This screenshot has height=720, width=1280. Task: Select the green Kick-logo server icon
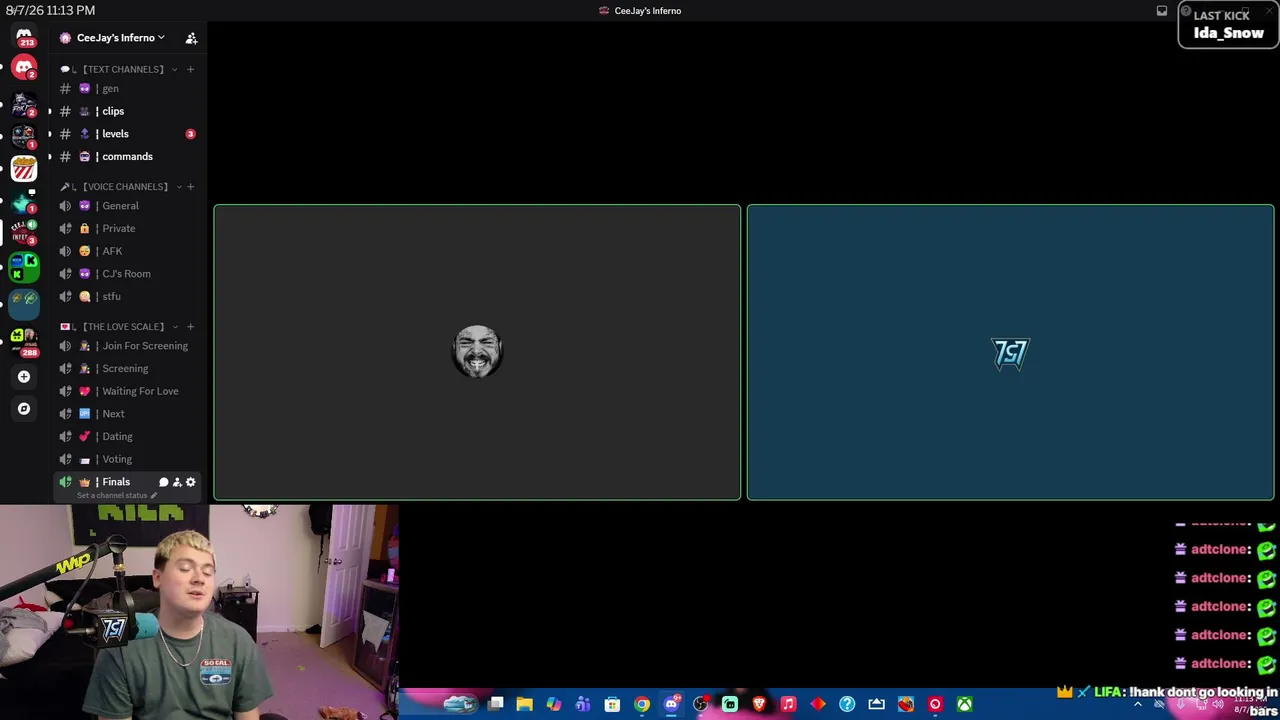coord(24,266)
